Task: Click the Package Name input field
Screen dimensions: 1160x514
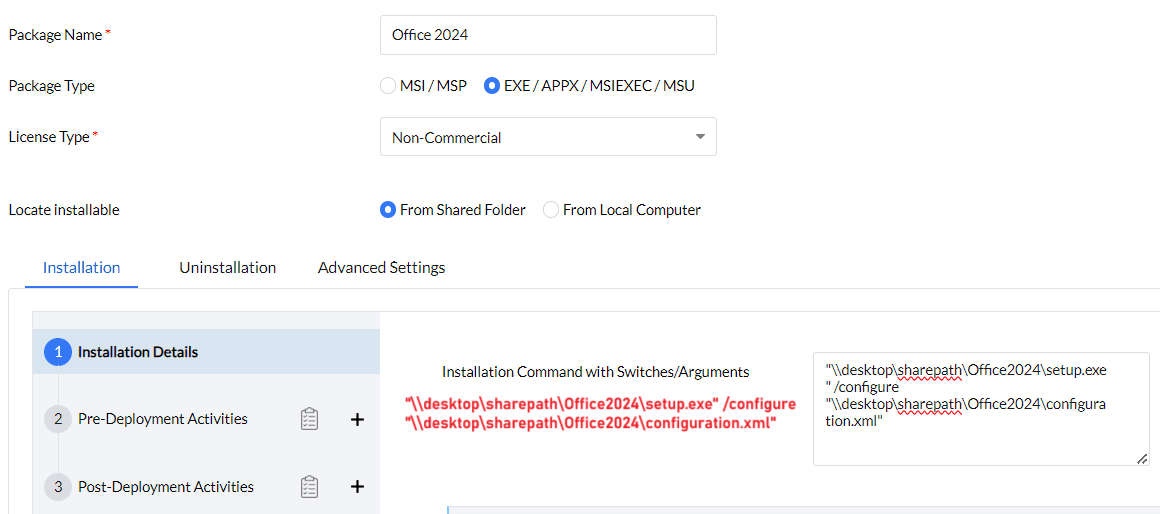Action: [548, 35]
